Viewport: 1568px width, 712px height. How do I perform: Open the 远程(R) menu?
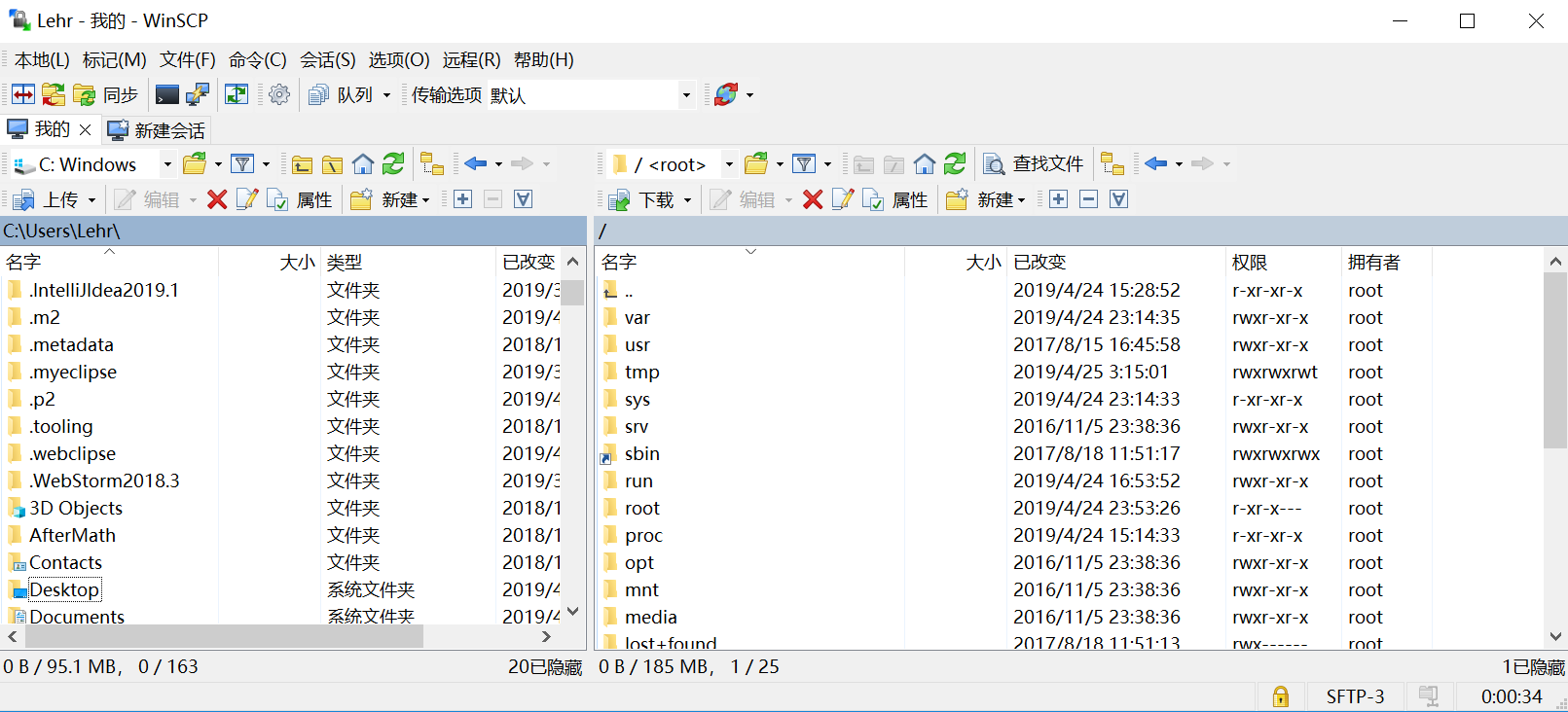click(472, 60)
